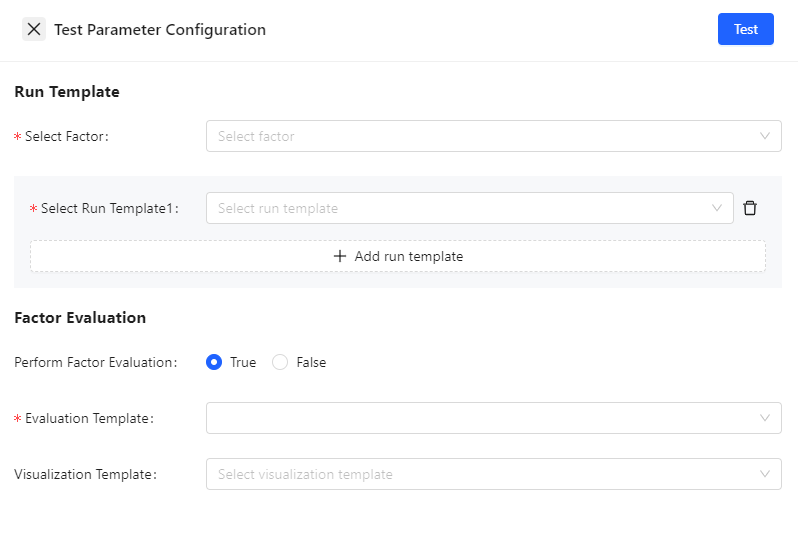Screen dimensions: 798x538
Task: Click the chevron arrow in Evaluation Template field
Action: click(765, 418)
